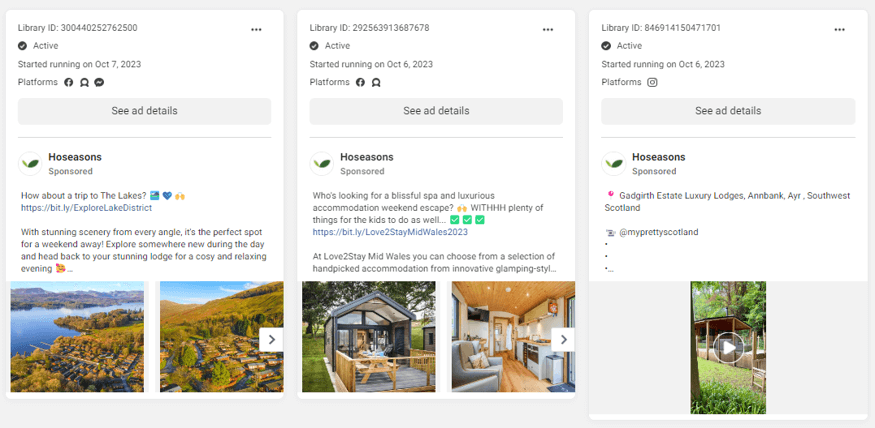Click See ad details for Lakes ad
Image resolution: width=875 pixels, height=428 pixels.
(x=144, y=111)
